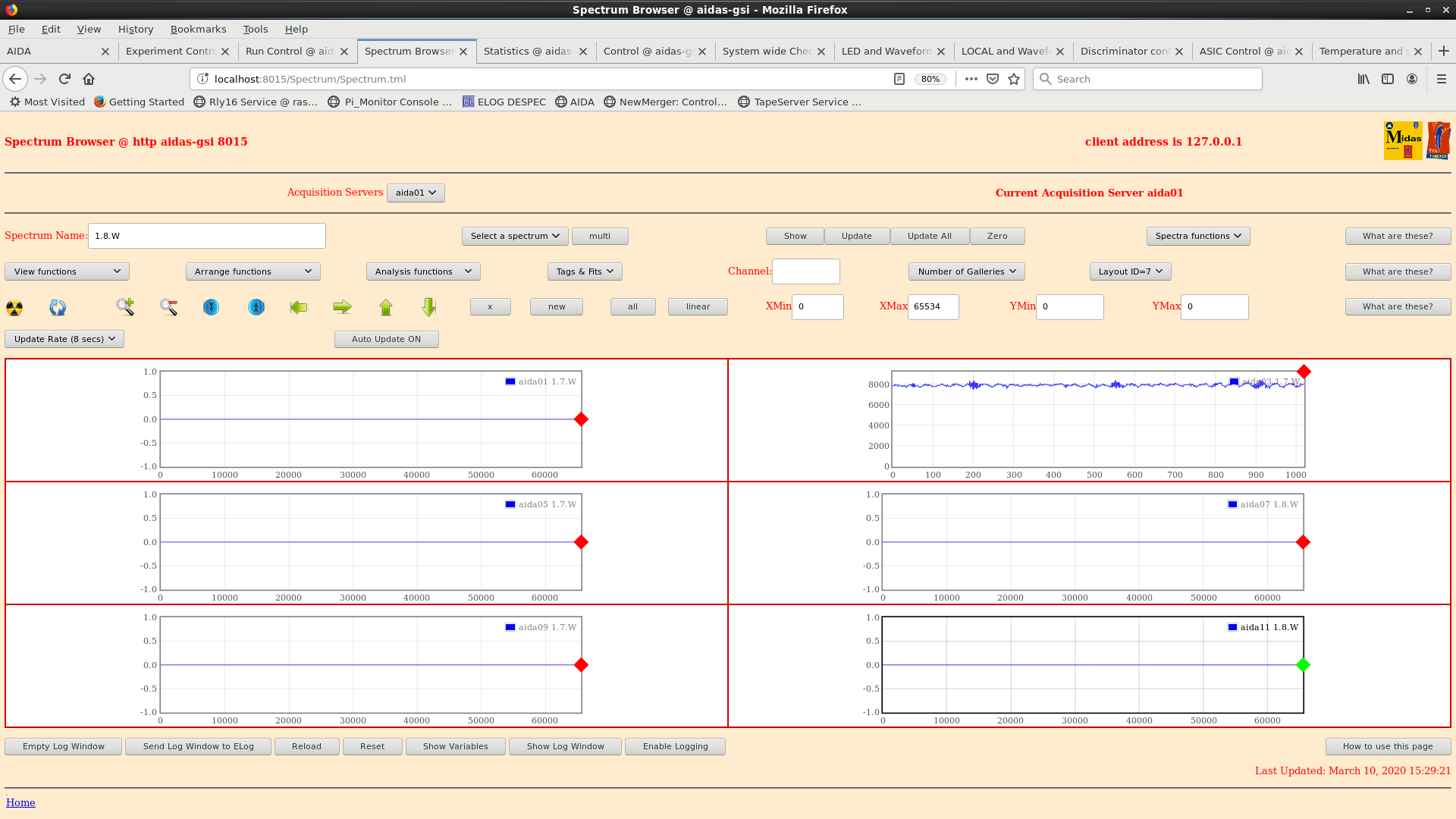Click the green left arrow icon

click(x=299, y=307)
